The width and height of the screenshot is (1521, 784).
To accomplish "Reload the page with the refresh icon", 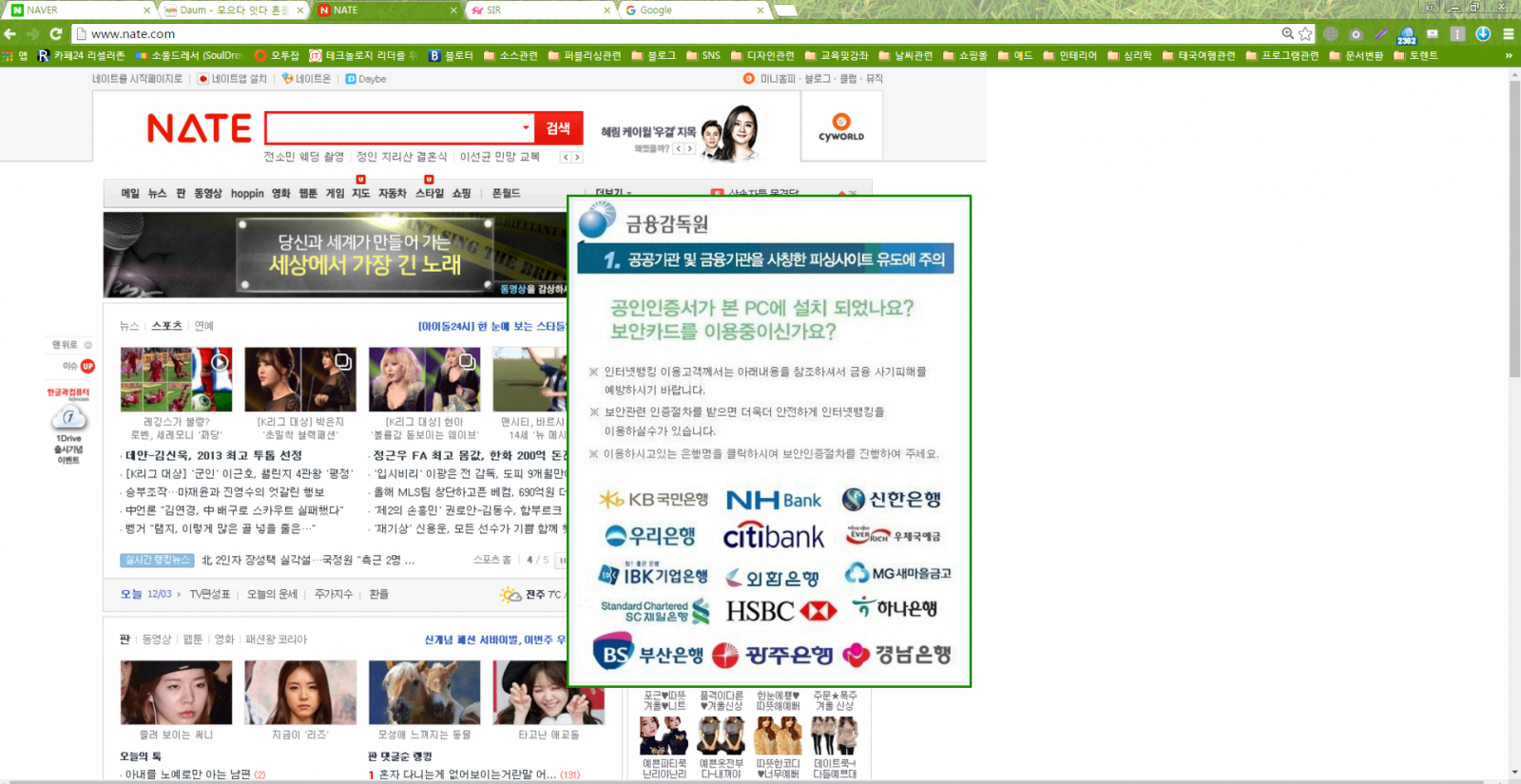I will tap(56, 33).
